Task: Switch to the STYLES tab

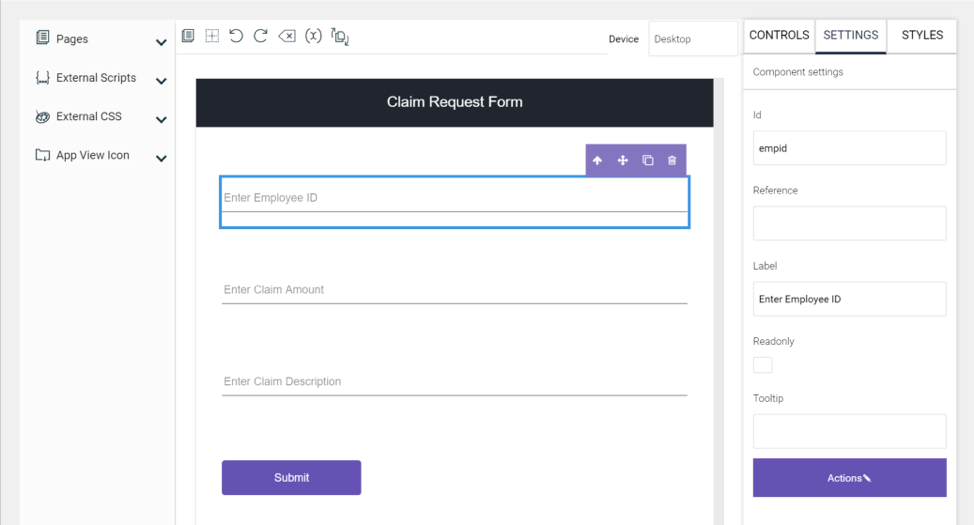Action: coord(921,35)
